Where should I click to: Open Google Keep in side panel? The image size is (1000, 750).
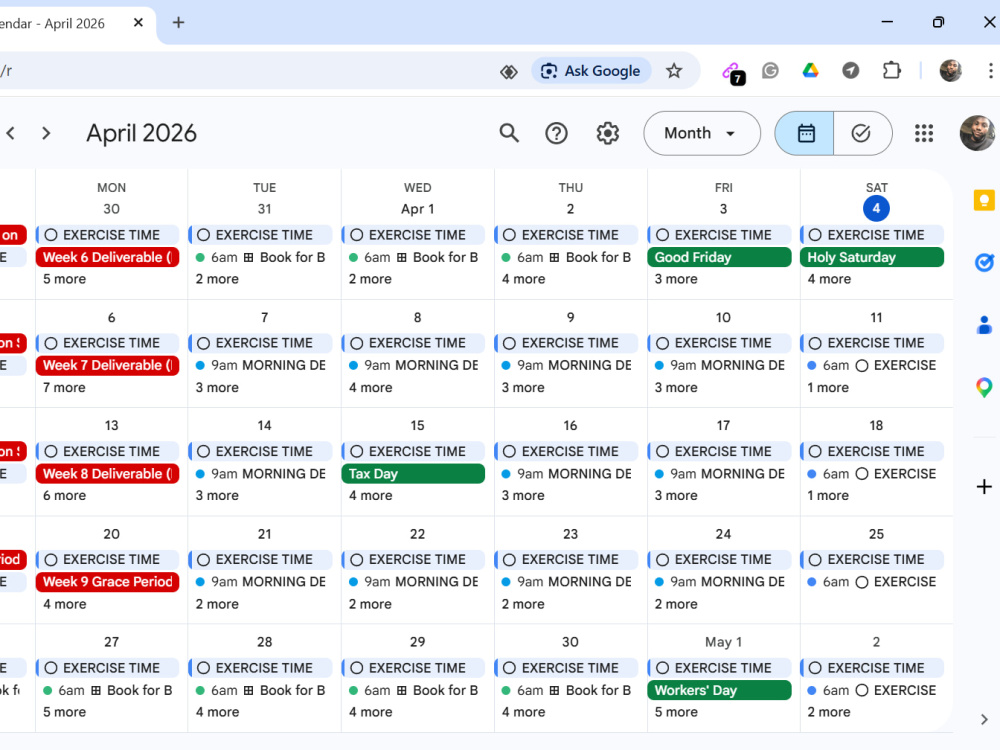[984, 200]
